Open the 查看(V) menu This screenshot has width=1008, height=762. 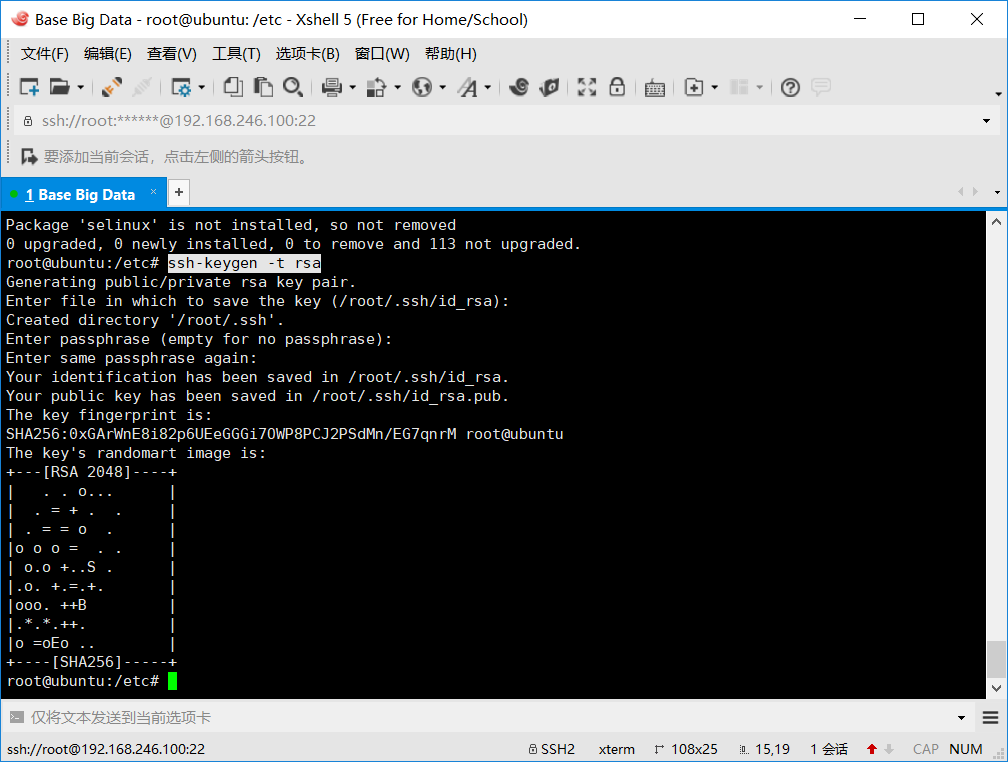click(x=172, y=53)
